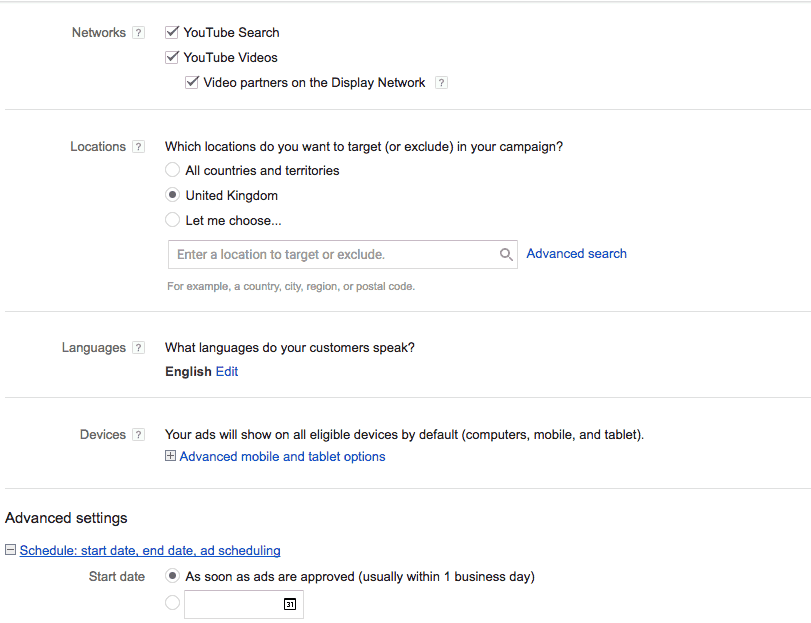
Task: Open help icon next to Languages
Action: (x=138, y=347)
